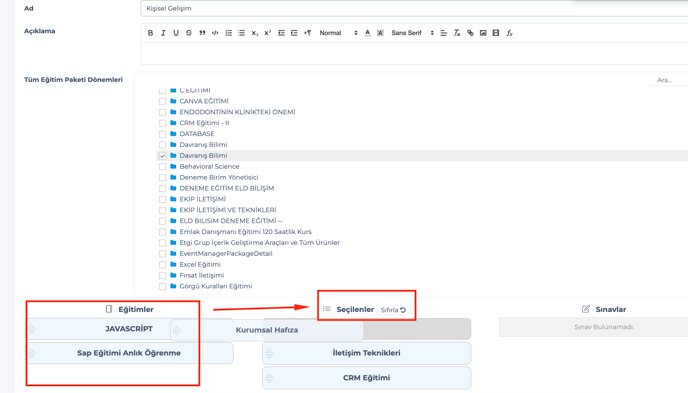
Task: Create an ordered numbered list
Action: pyautogui.click(x=229, y=33)
